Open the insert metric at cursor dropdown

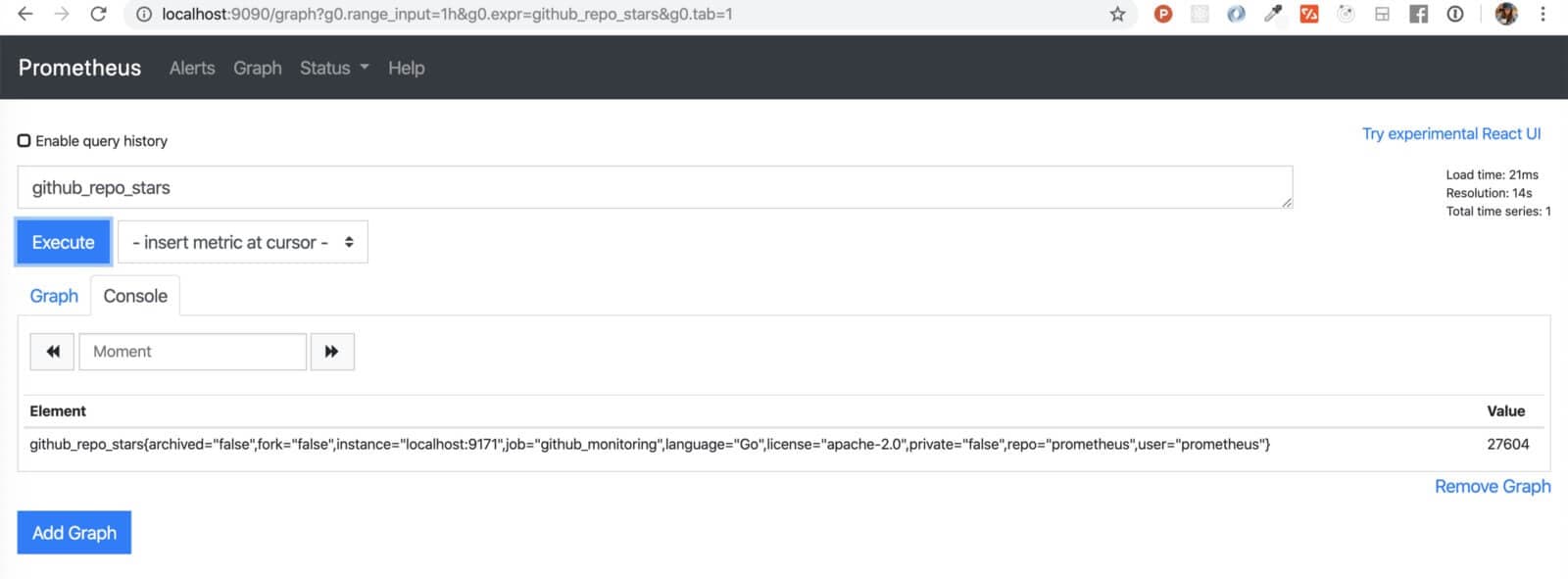(243, 242)
